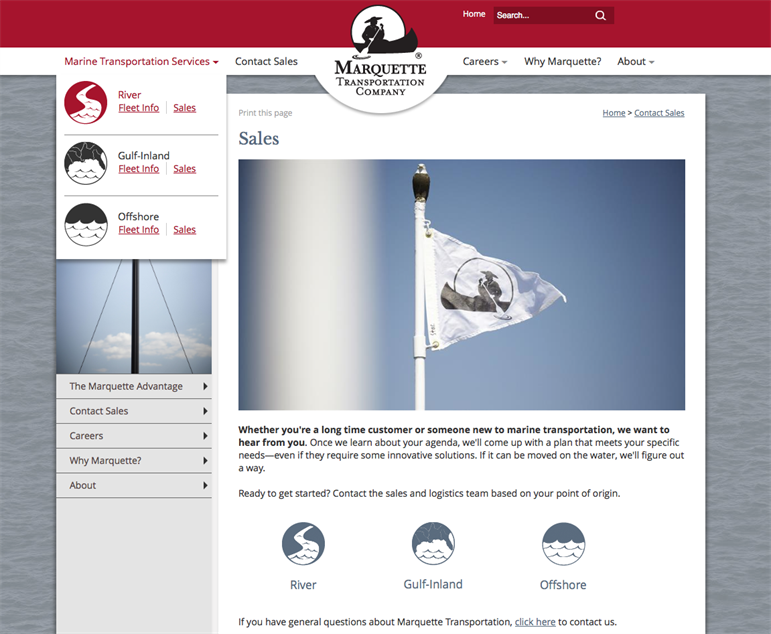Click the Home link in red header
The width and height of the screenshot is (771, 634).
click(x=474, y=14)
